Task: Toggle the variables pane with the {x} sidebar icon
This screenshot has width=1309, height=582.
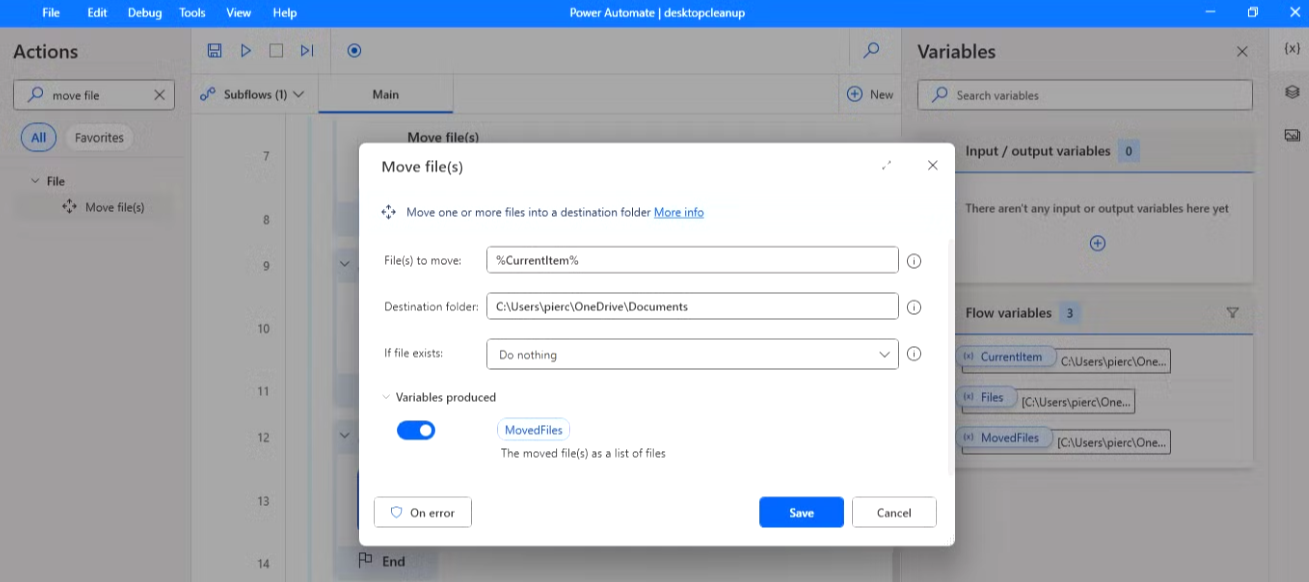Action: (x=1291, y=48)
